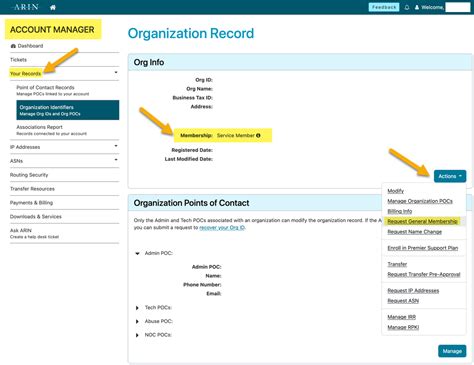The image size is (474, 365).
Task: Select Enroll in Premier Support Plan
Action: click(422, 248)
